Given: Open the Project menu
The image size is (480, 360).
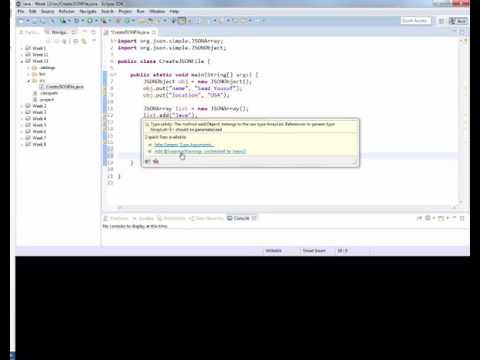Looking at the screenshot, I should [125, 11].
